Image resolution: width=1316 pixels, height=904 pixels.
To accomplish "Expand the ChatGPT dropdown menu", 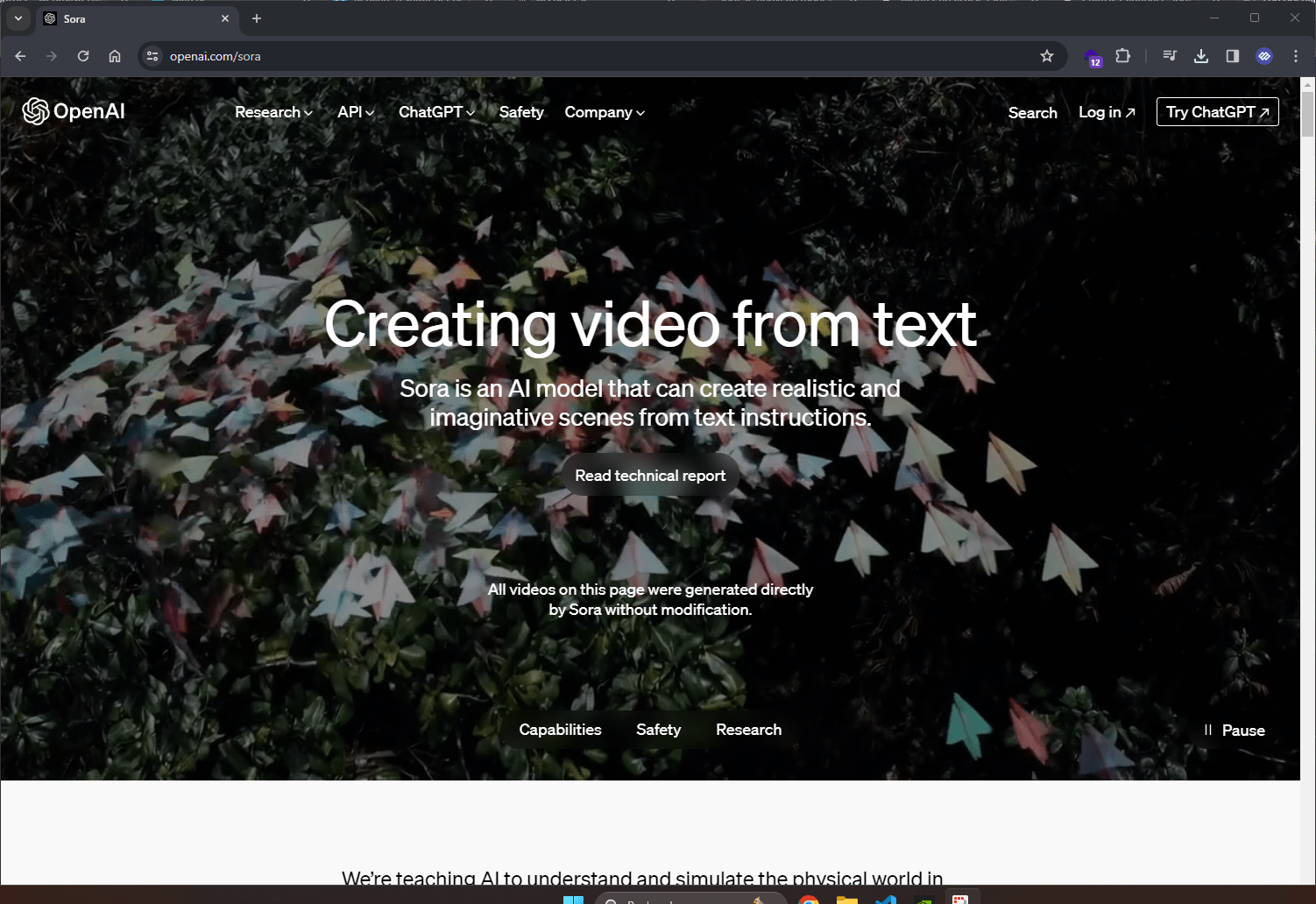I will tap(436, 112).
